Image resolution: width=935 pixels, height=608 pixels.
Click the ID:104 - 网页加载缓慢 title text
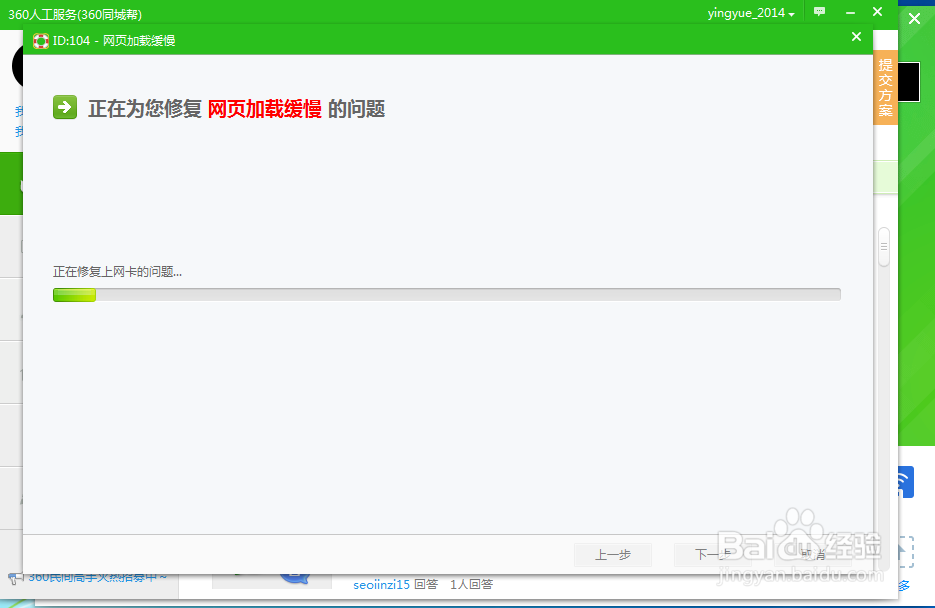coord(114,41)
